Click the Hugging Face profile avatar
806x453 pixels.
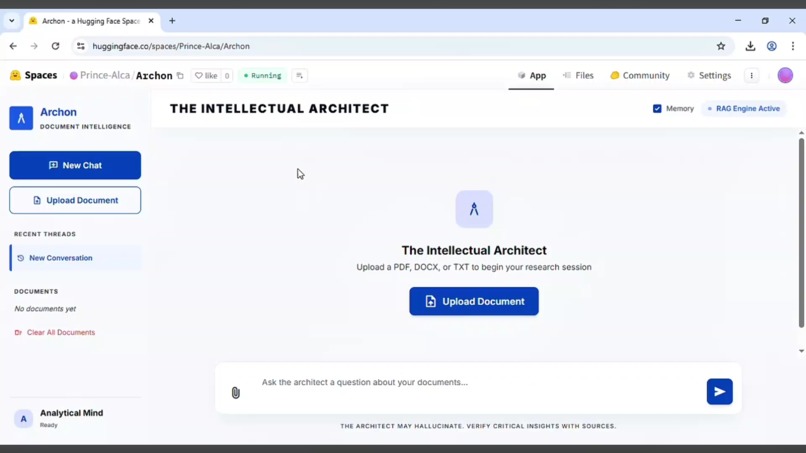(x=785, y=76)
